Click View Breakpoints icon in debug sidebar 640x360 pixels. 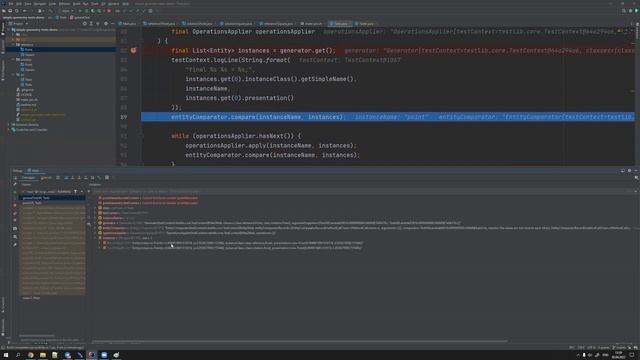pos(15,213)
